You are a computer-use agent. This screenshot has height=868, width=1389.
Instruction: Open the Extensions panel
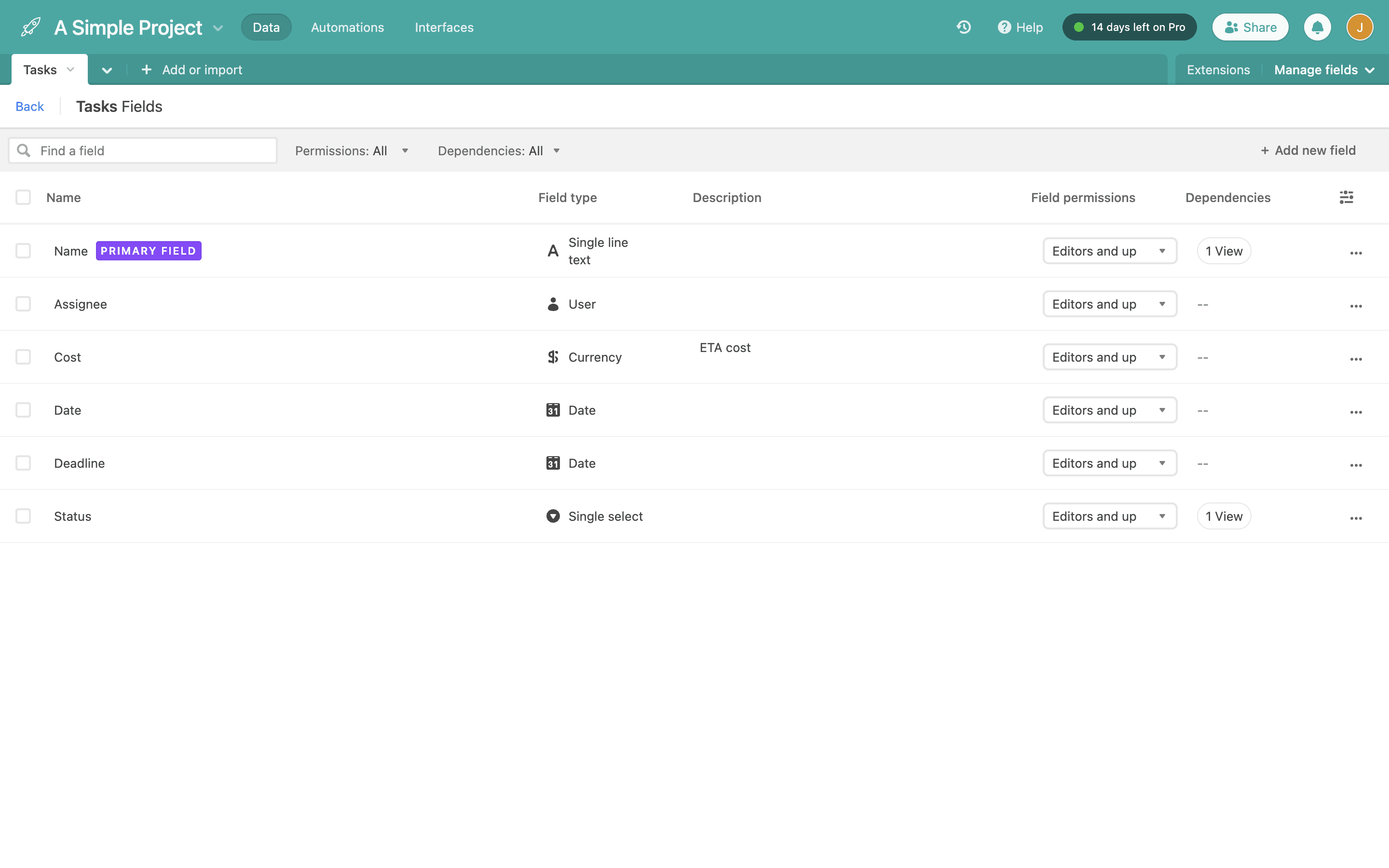coord(1218,69)
